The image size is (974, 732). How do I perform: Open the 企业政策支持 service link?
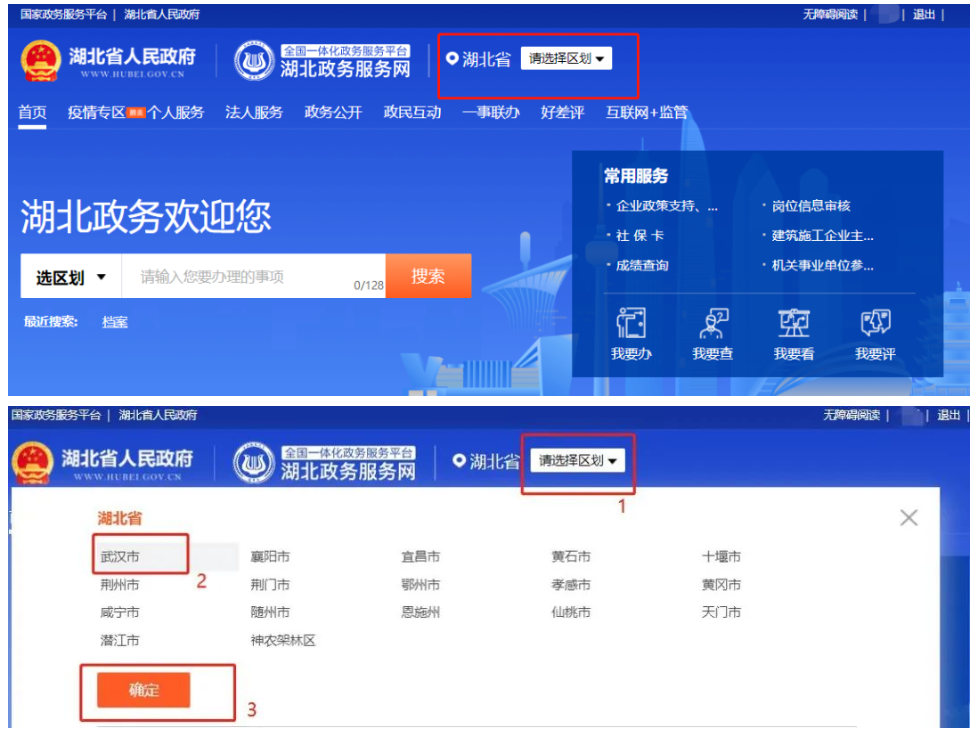[667, 206]
